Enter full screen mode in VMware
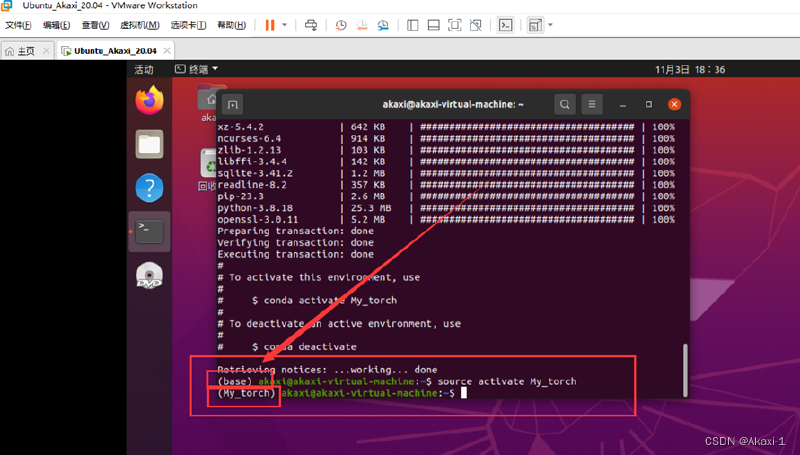The image size is (800, 455). point(455,25)
